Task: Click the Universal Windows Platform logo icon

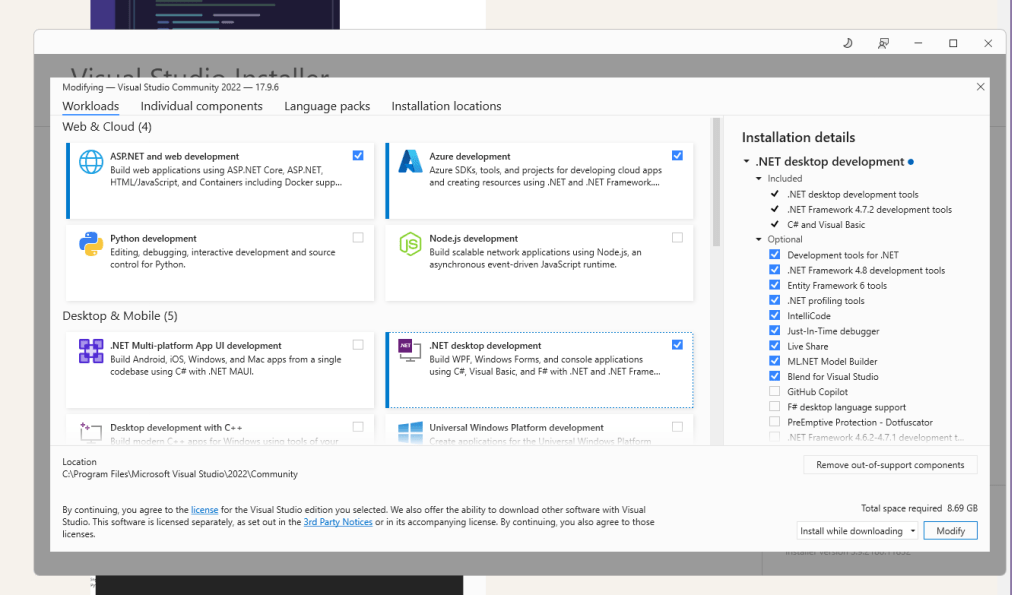Action: point(410,432)
